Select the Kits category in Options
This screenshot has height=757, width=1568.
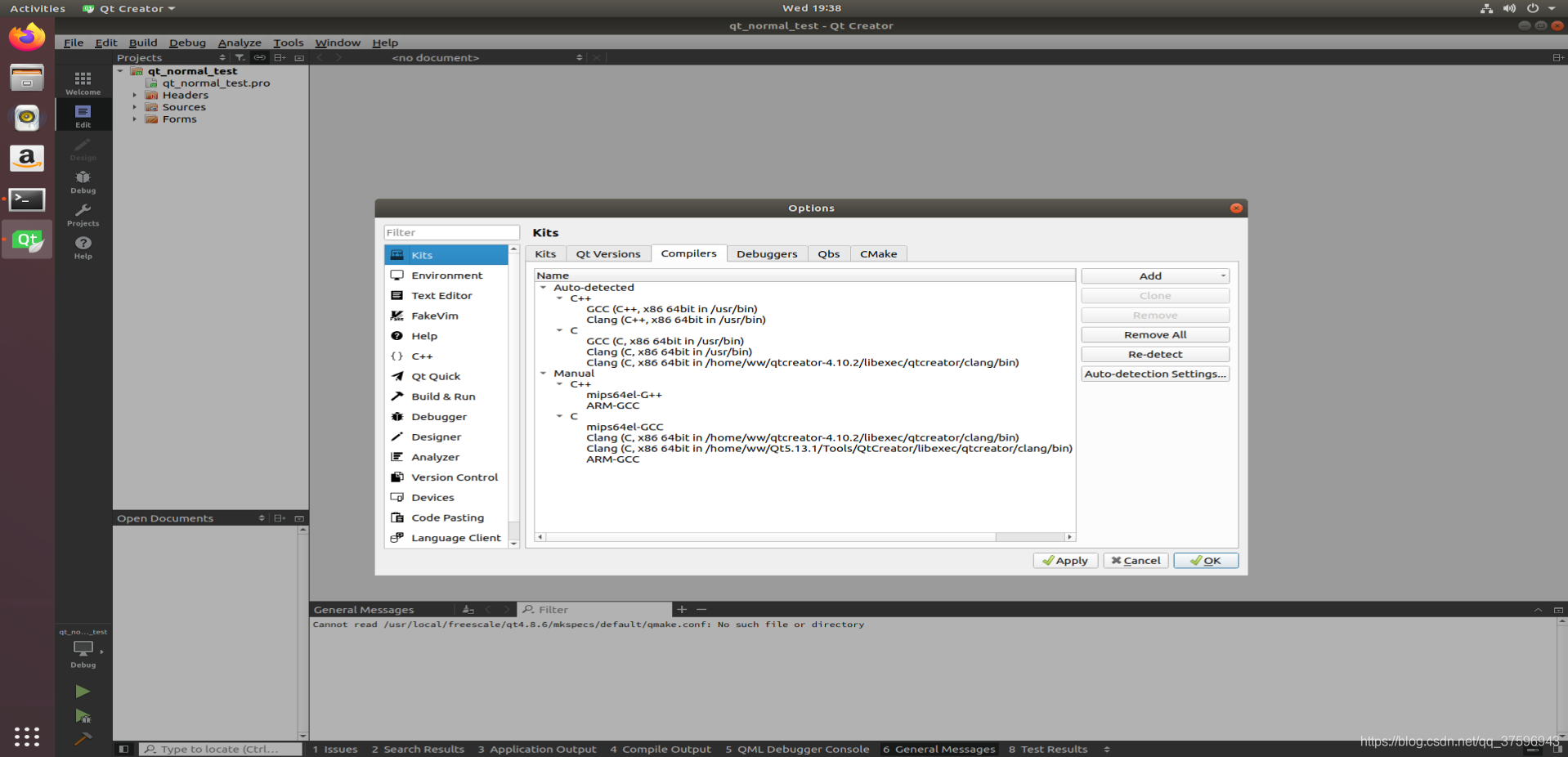point(446,255)
